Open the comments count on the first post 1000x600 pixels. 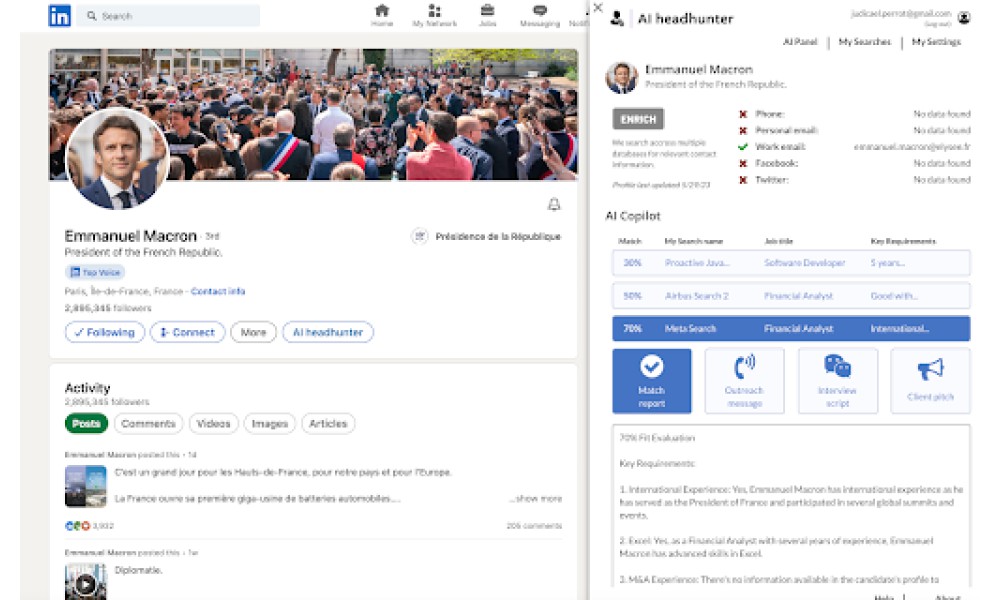click(x=534, y=526)
